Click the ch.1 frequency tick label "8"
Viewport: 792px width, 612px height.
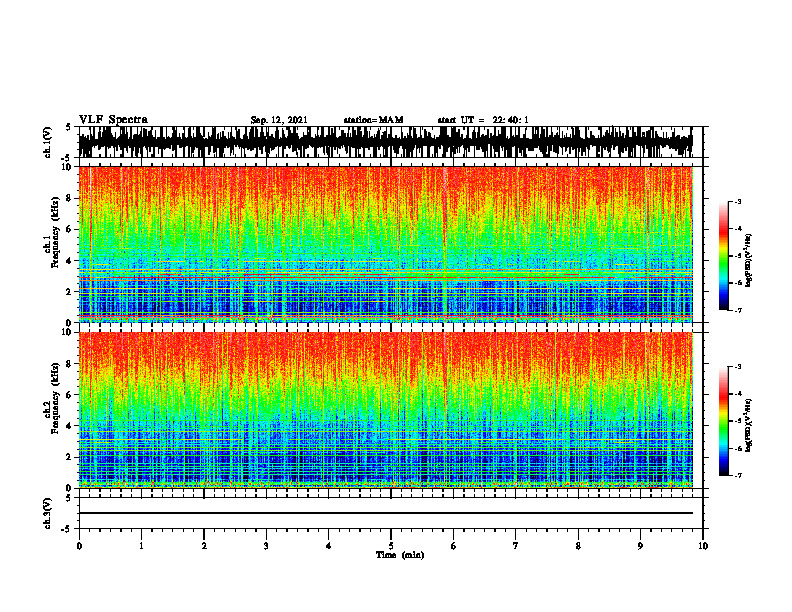point(71,198)
